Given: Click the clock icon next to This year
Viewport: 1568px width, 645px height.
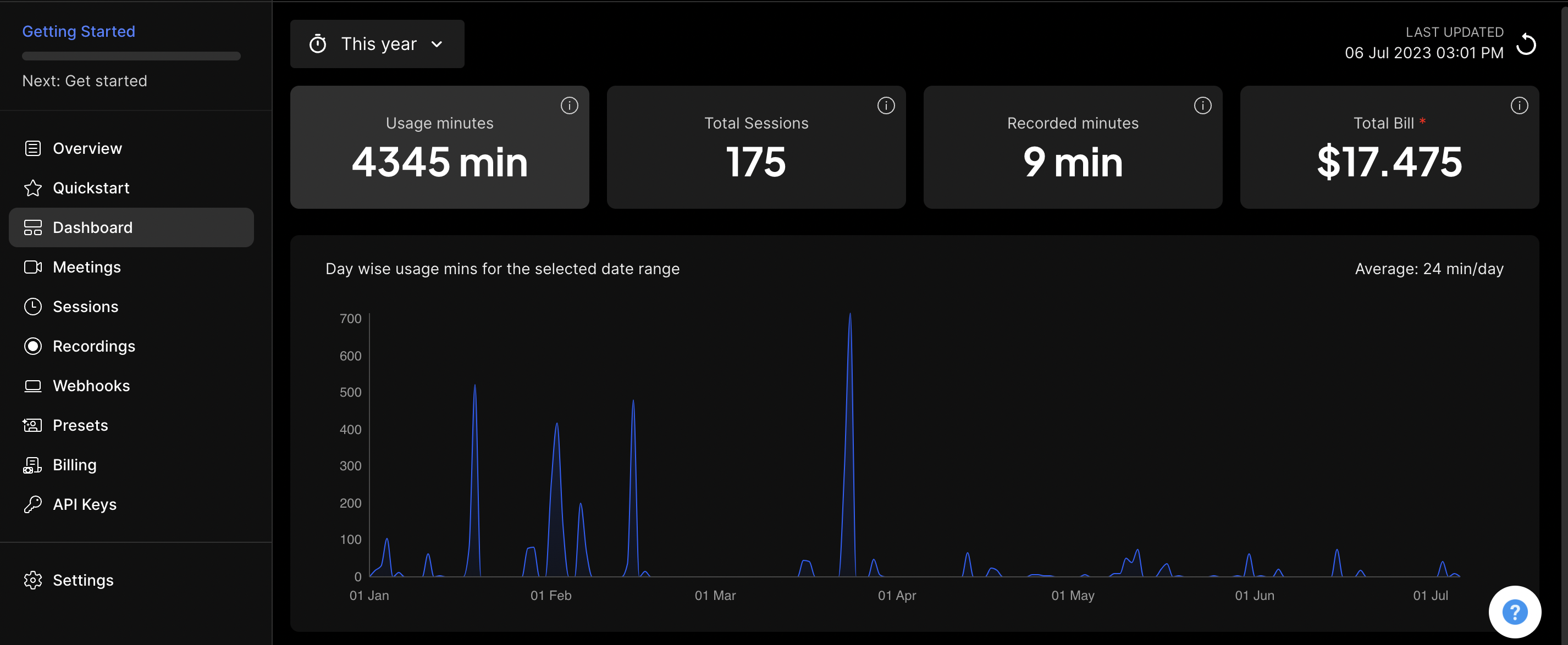Looking at the screenshot, I should click(317, 43).
